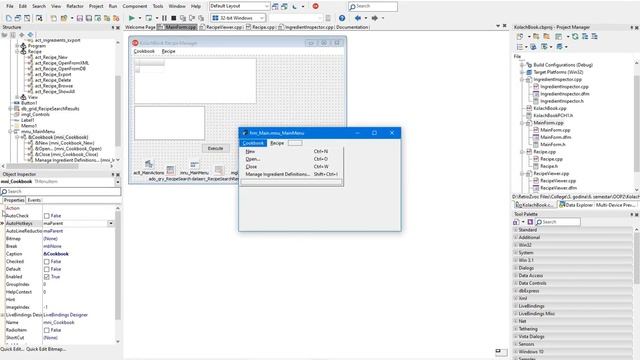Switch to the Welcome Page tab
Viewport: 640px width, 360px height.
(140, 27)
